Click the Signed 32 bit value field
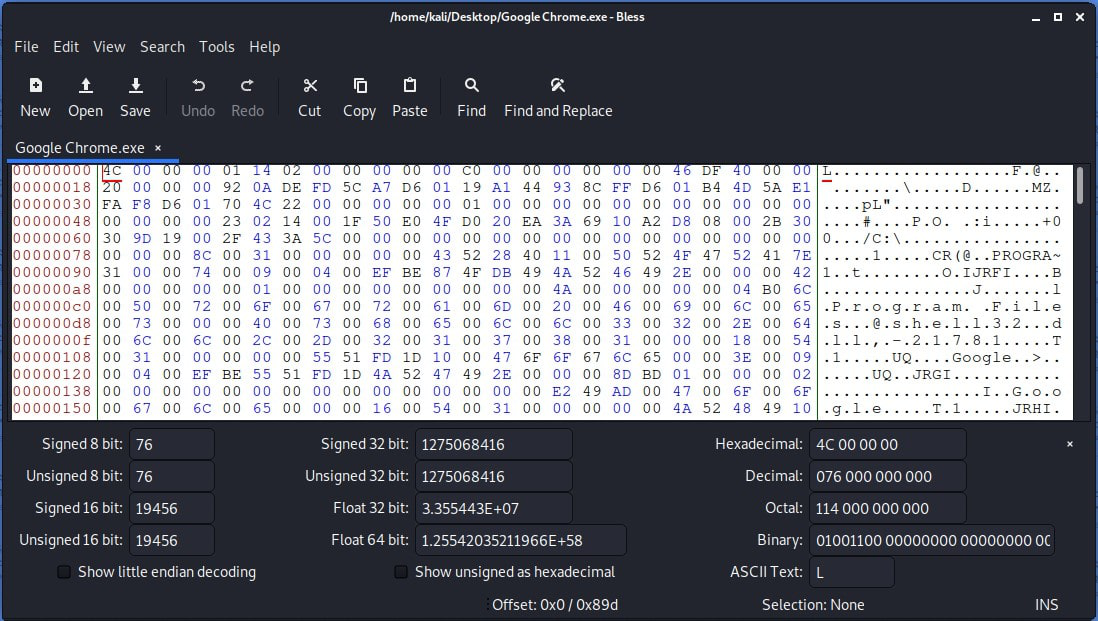 click(494, 445)
